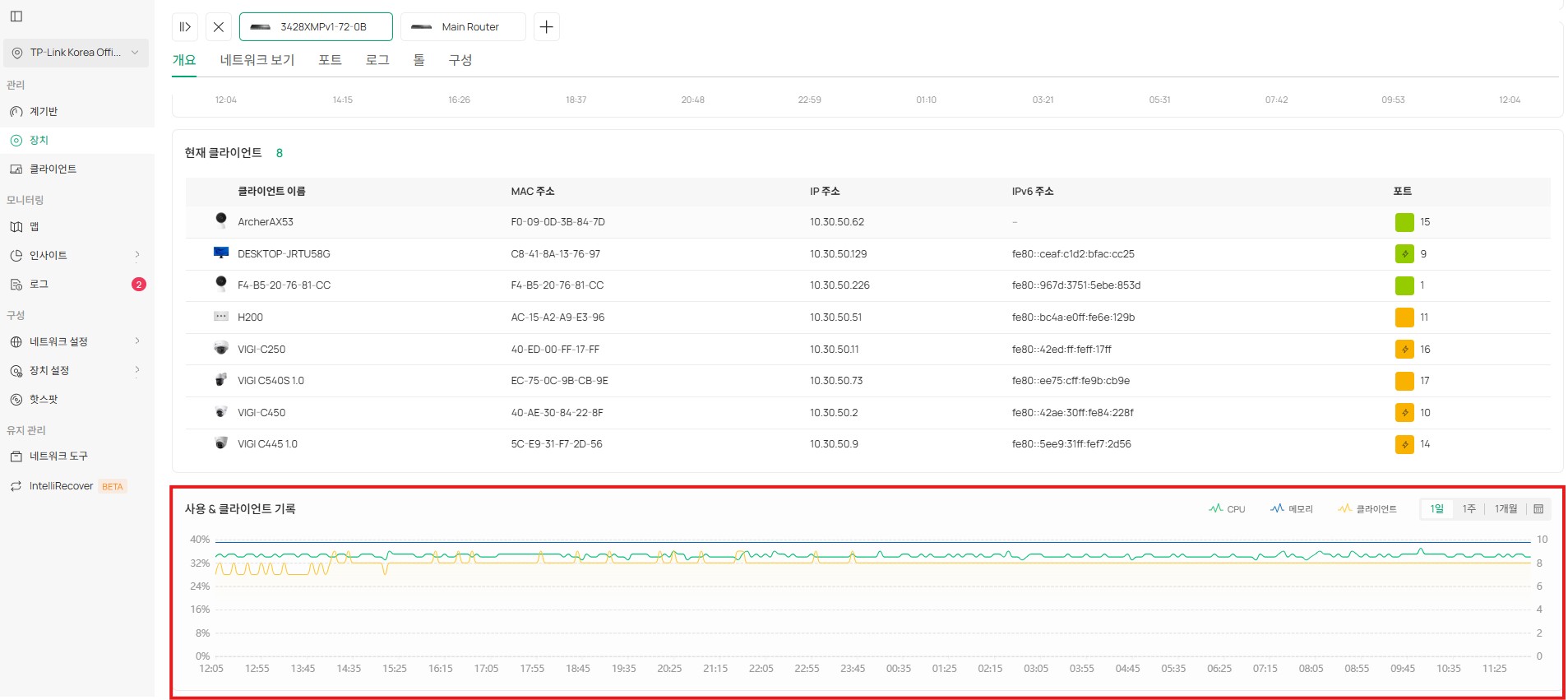Open TP-Link Korea site dropdown
The image size is (1568, 700).
pyautogui.click(x=76, y=53)
